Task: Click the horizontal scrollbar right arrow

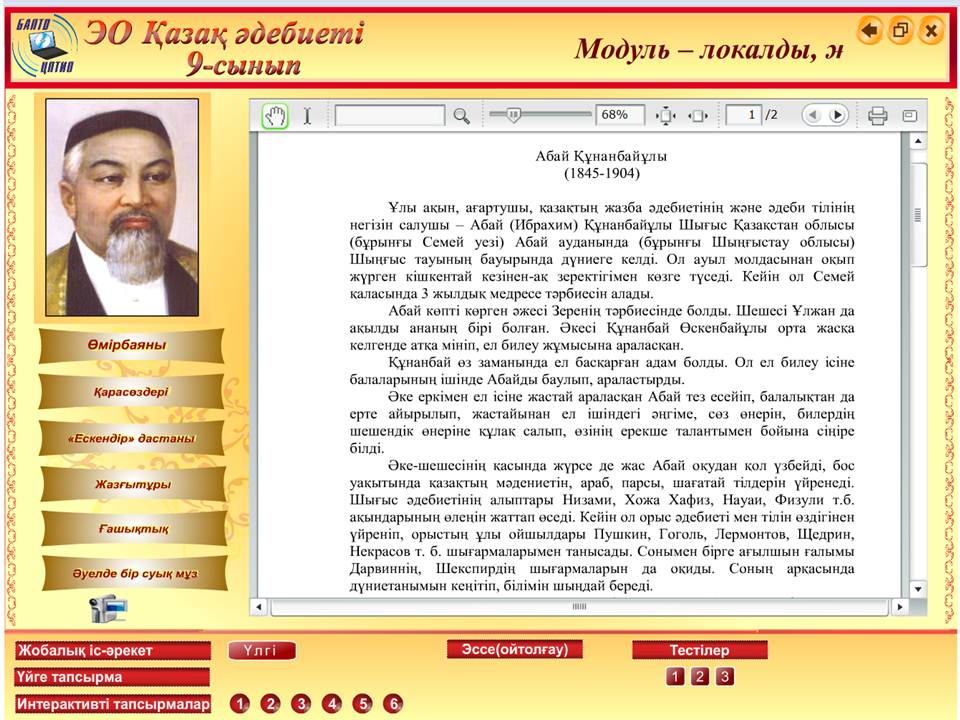Action: 899,607
